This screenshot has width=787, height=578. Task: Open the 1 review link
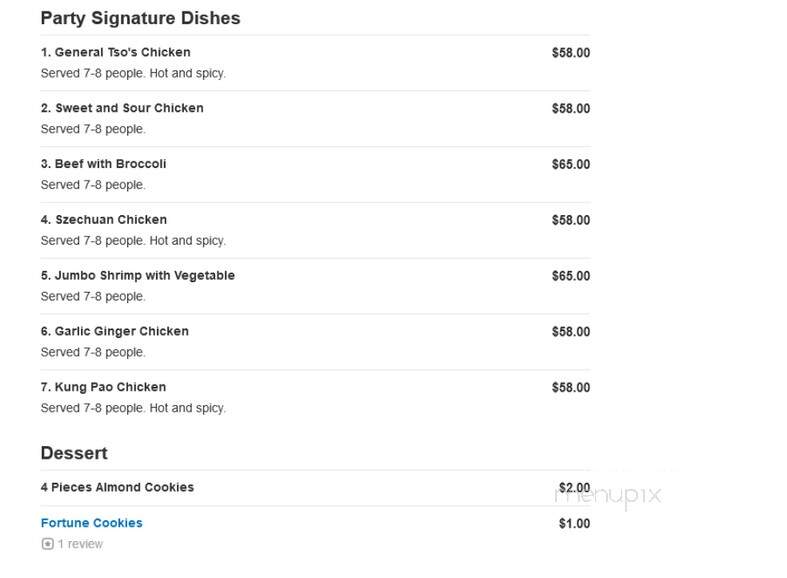[80, 544]
